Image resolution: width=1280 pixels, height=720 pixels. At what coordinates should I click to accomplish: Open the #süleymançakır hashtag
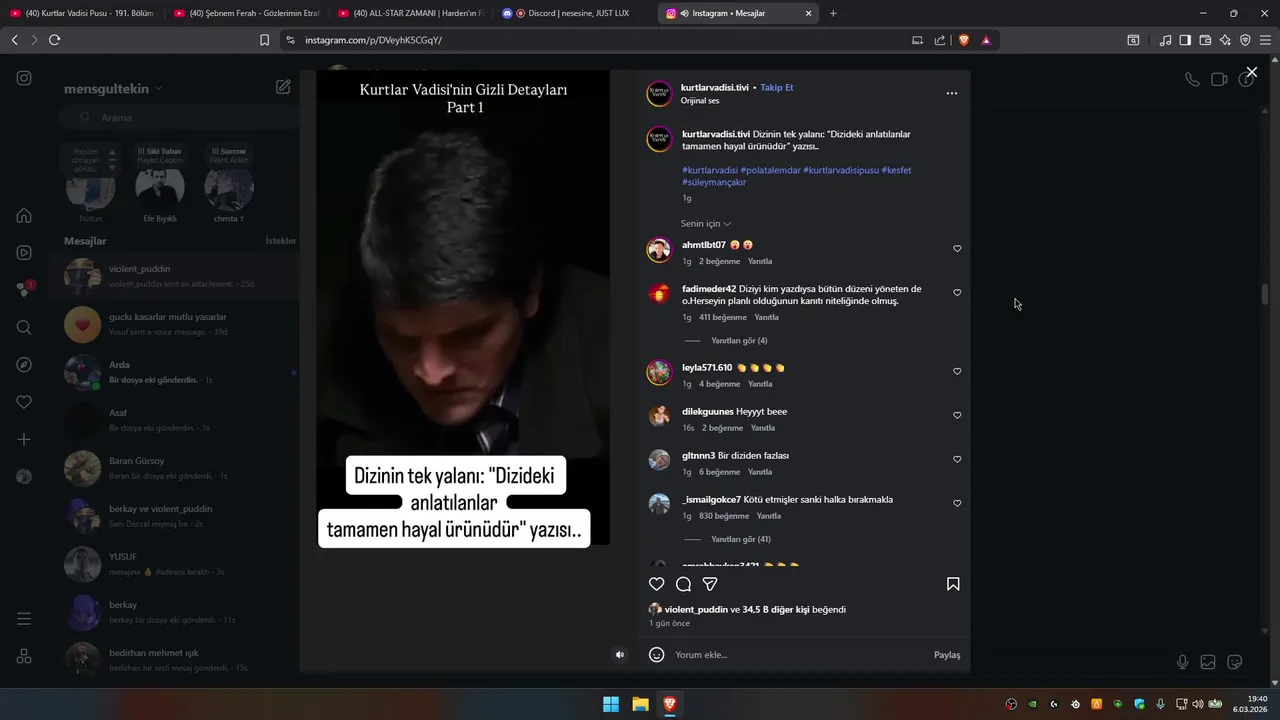click(x=714, y=182)
